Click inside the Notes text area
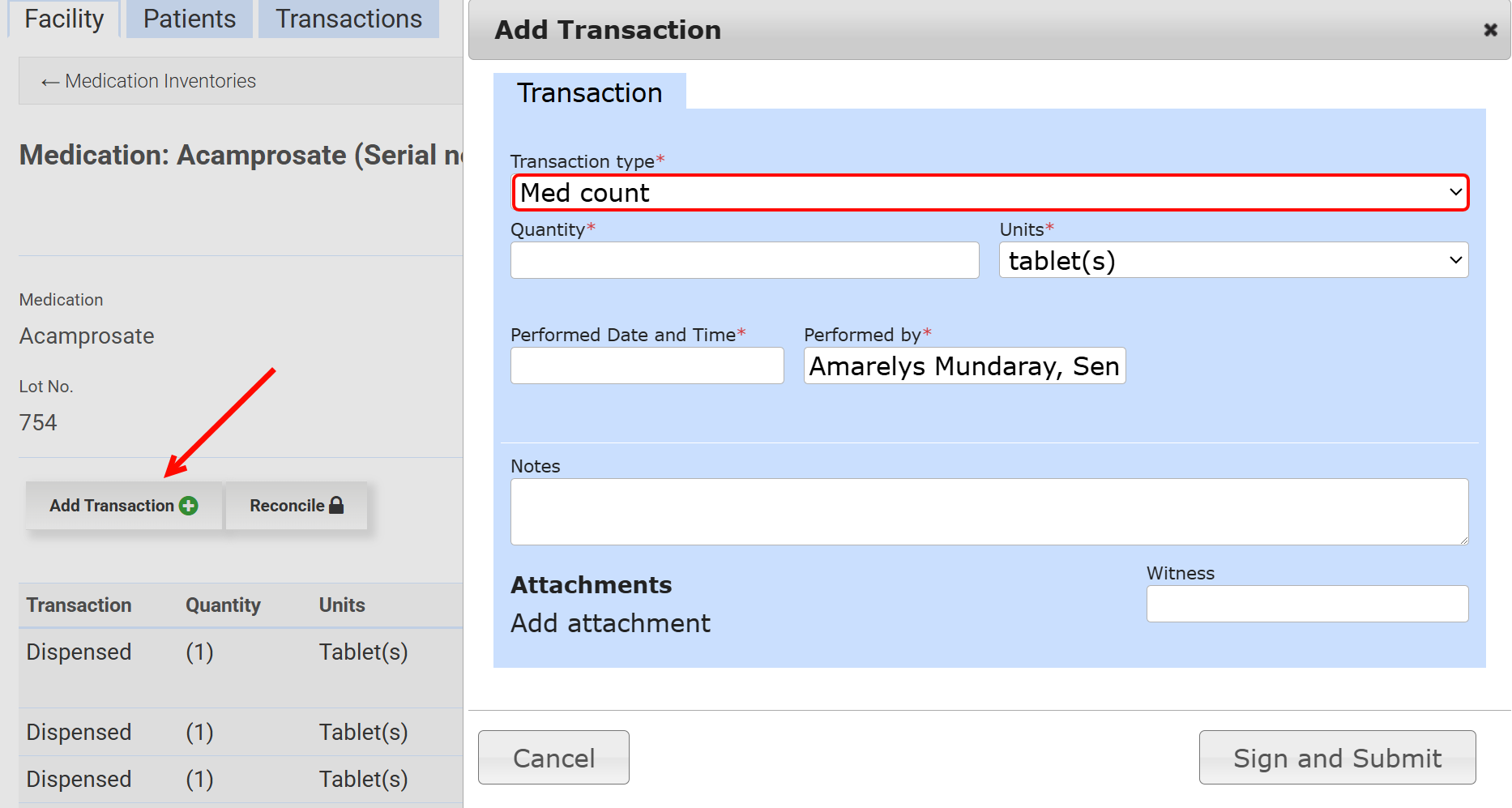This screenshot has width=1512, height=808. [x=989, y=511]
